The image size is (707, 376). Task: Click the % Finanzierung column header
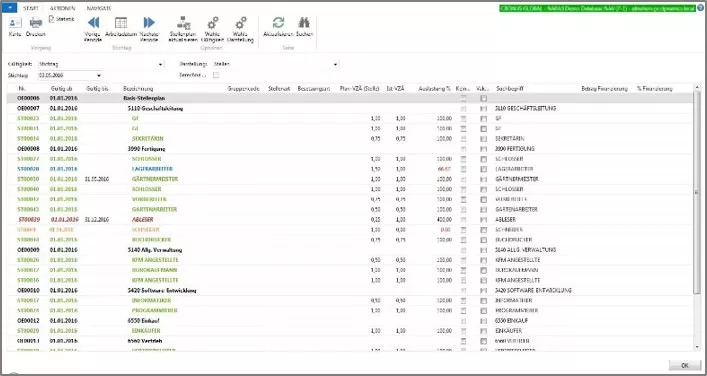point(655,89)
